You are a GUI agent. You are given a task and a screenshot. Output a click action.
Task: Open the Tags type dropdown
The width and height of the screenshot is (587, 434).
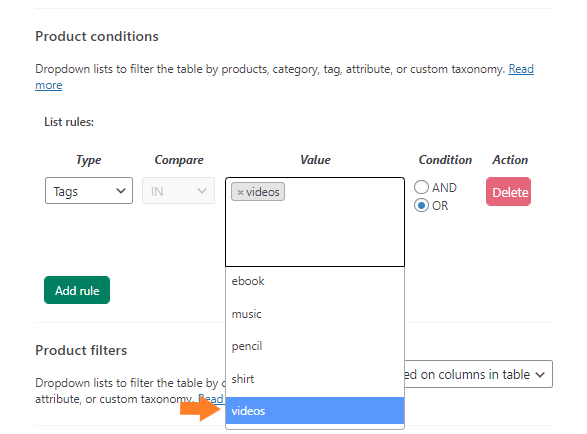coord(89,191)
